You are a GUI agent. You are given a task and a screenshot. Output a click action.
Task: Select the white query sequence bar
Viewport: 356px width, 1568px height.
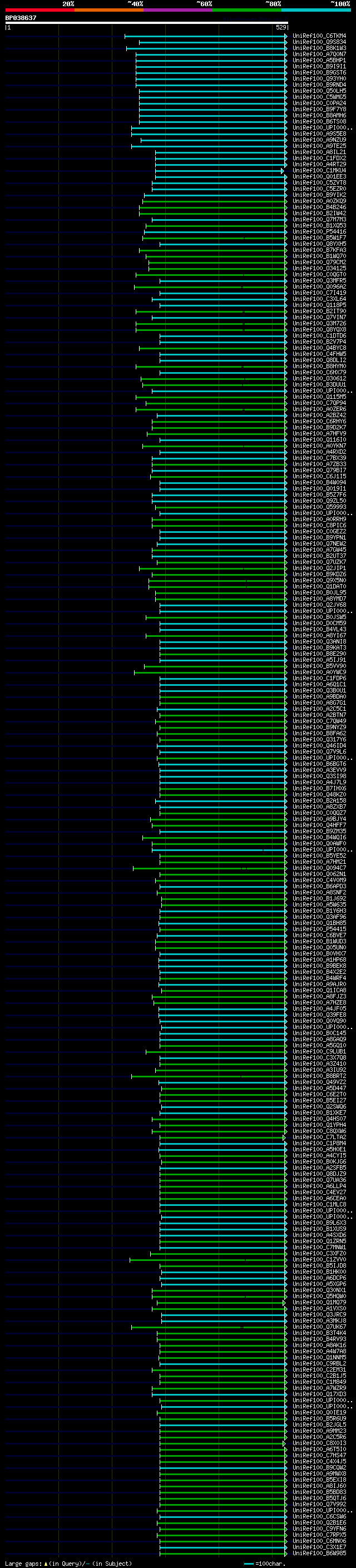tap(147, 22)
